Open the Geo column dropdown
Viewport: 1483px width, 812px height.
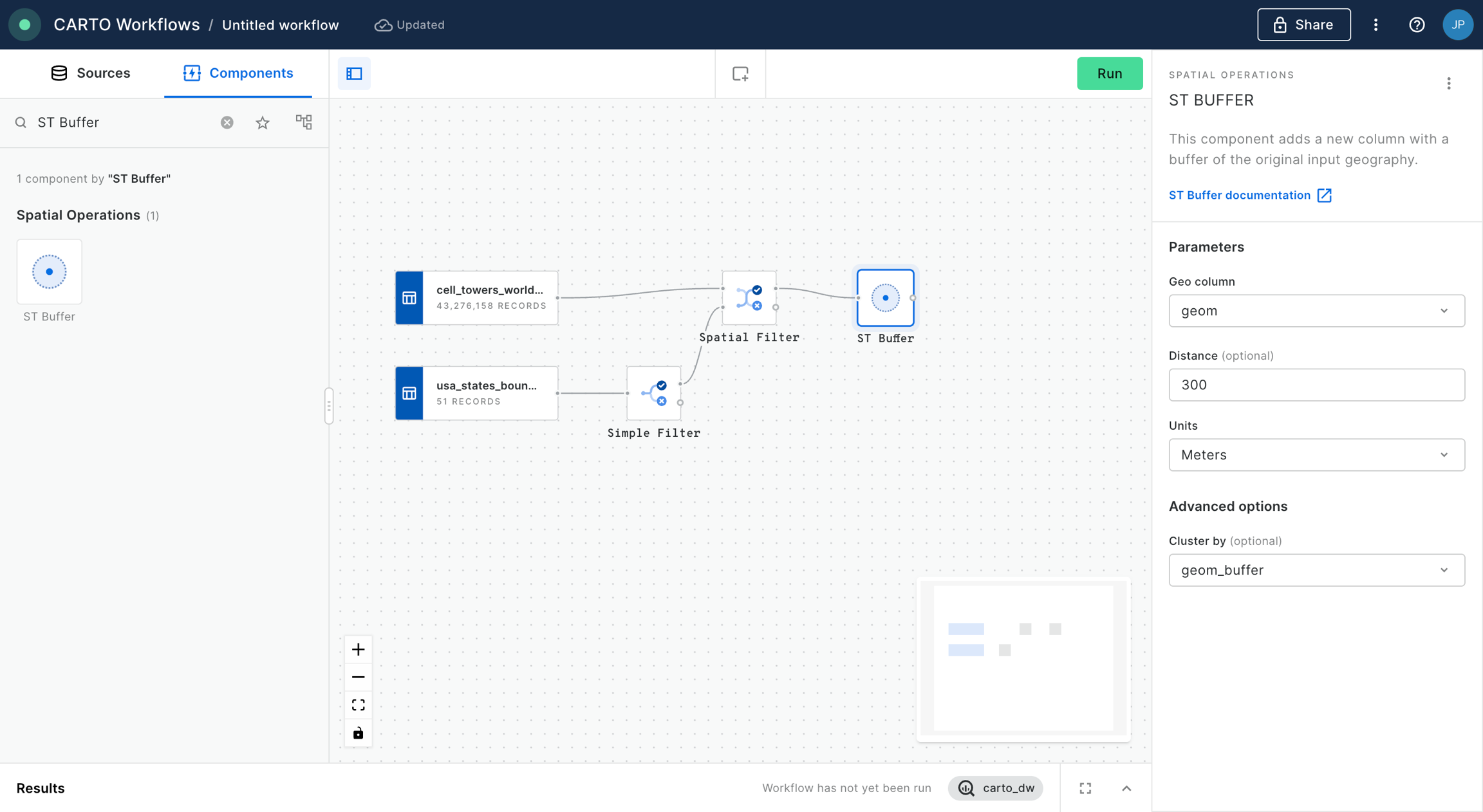[x=1316, y=311]
